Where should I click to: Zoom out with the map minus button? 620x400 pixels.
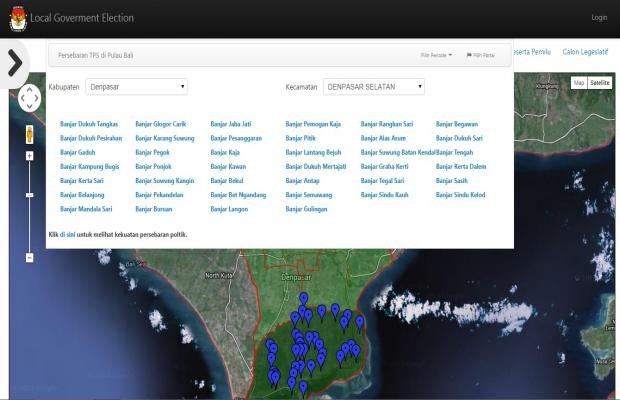point(29,257)
